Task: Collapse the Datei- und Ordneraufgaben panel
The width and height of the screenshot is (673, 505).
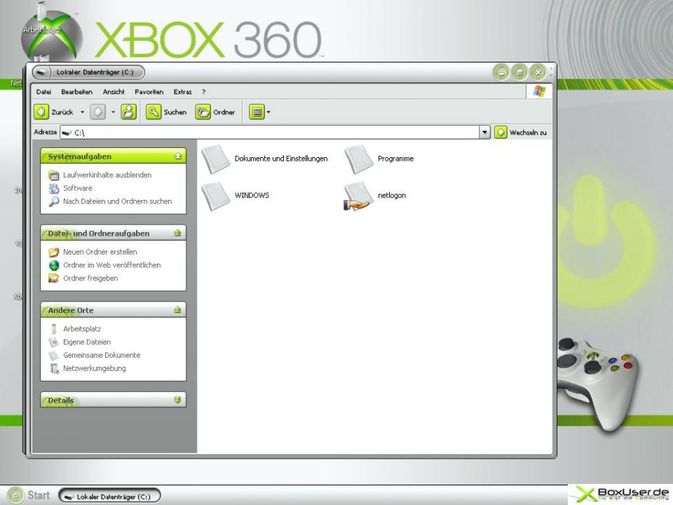Action: click(x=178, y=233)
